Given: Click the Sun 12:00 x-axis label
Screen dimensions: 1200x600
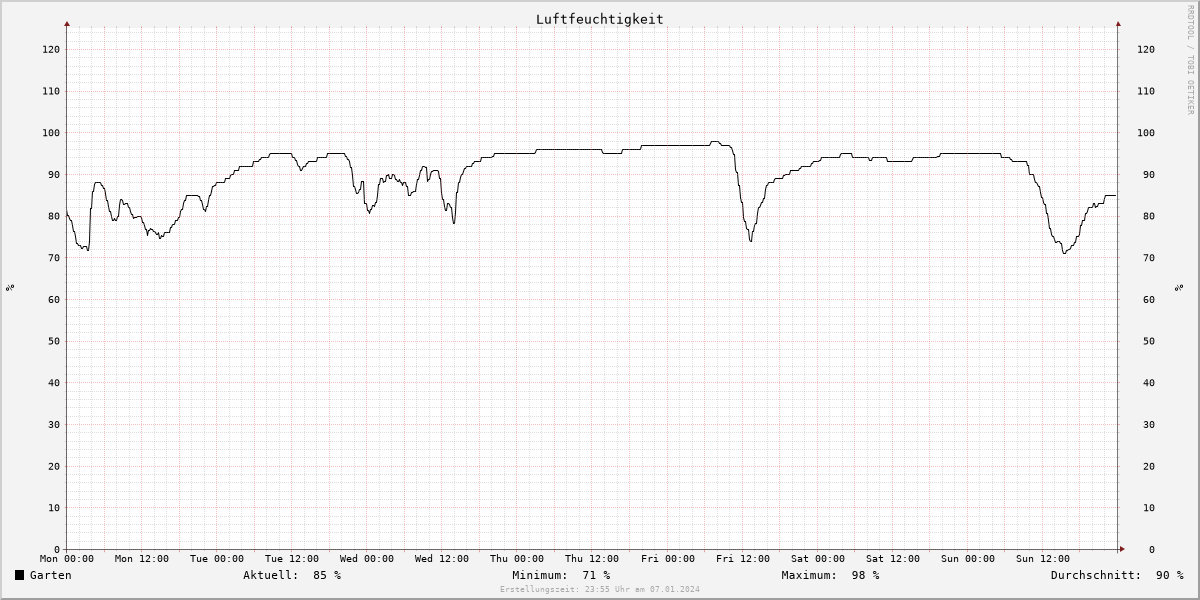Looking at the screenshot, I should (1042, 559).
